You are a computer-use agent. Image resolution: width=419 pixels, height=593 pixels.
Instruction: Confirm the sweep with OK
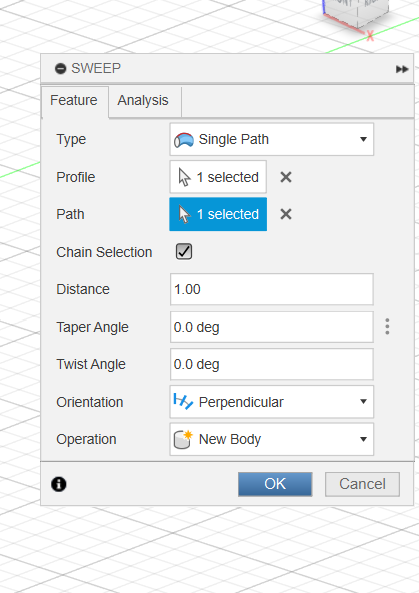click(x=275, y=484)
